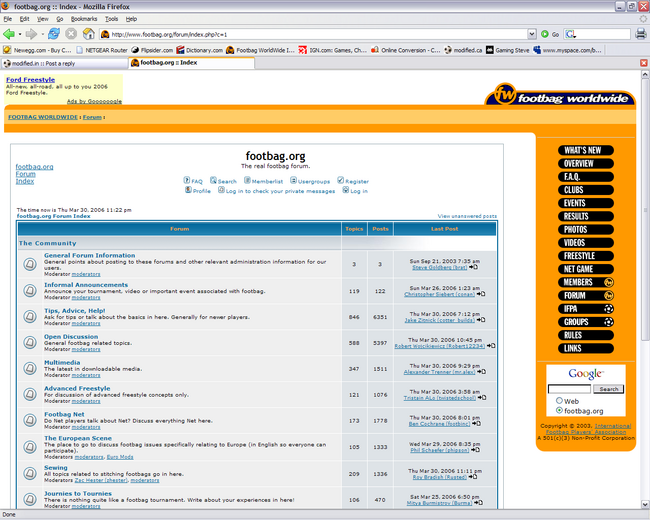Image resolution: width=650 pixels, height=520 pixels.
Task: Click the browser Forward arrow button
Action: point(31,34)
